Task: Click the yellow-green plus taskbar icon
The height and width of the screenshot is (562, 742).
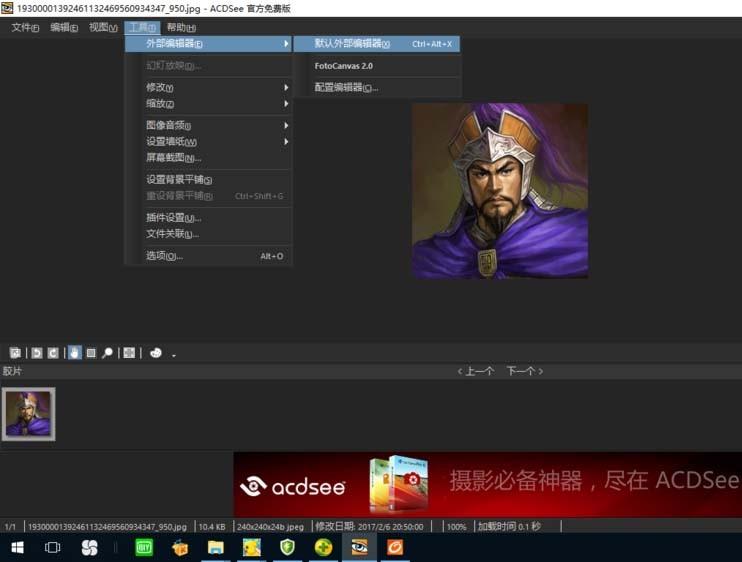Action: (324, 548)
